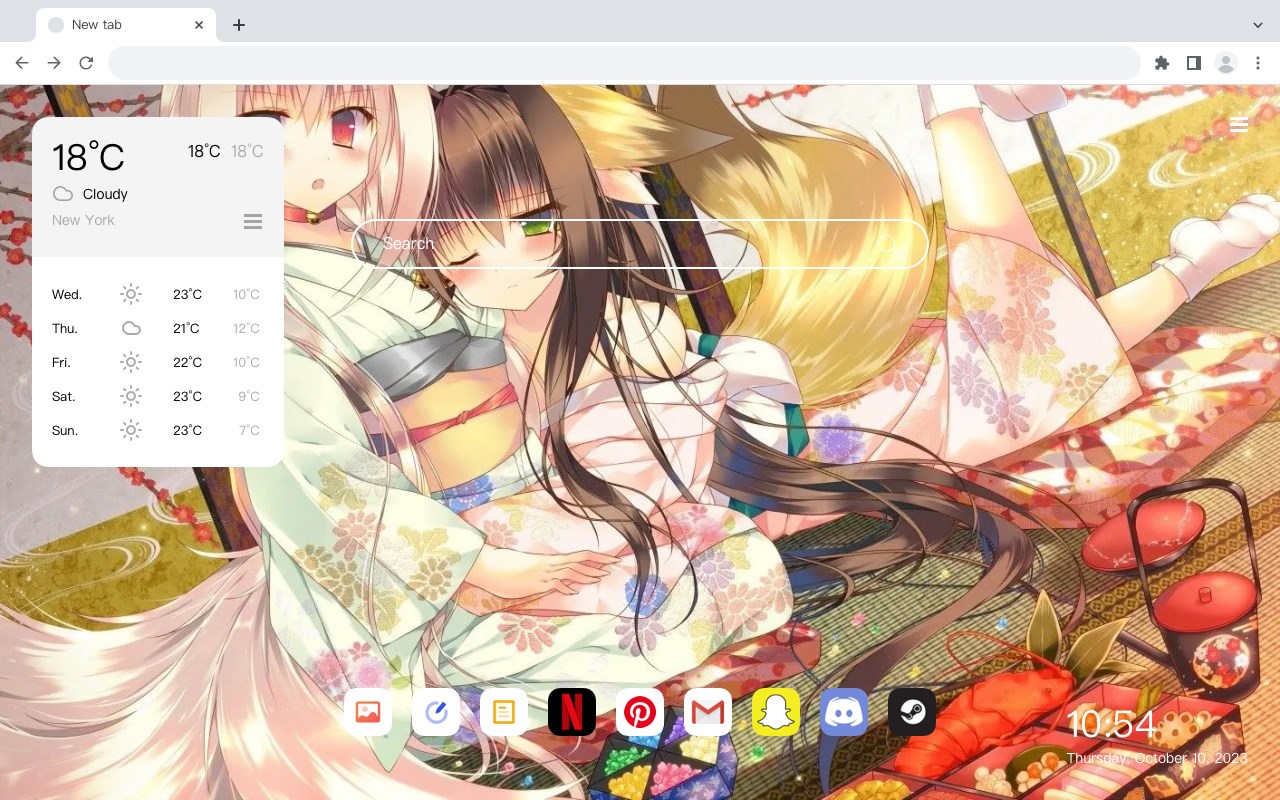The height and width of the screenshot is (800, 1280).
Task: Reload the current page
Action: (x=86, y=63)
